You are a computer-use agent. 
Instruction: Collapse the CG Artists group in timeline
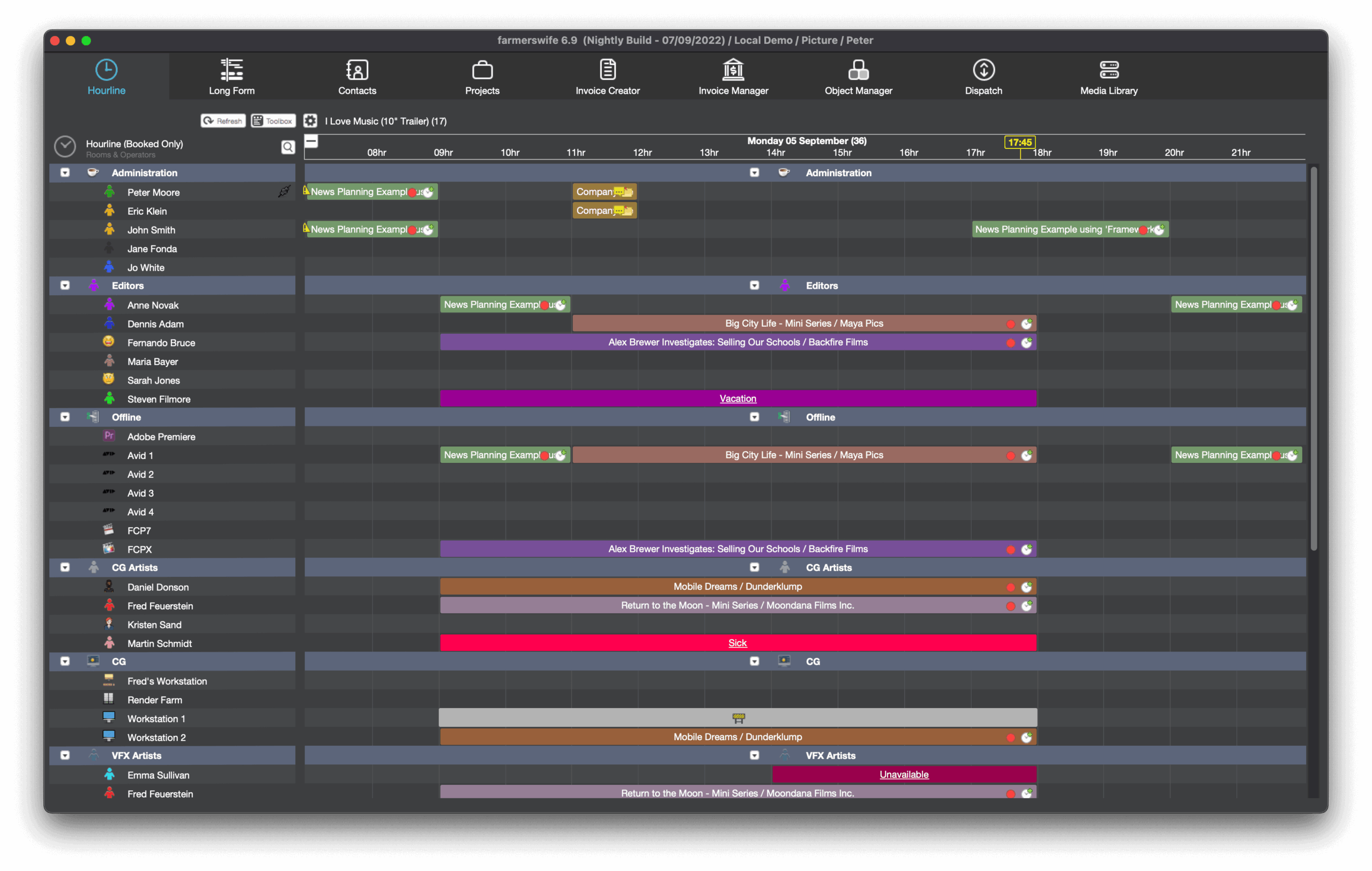754,567
